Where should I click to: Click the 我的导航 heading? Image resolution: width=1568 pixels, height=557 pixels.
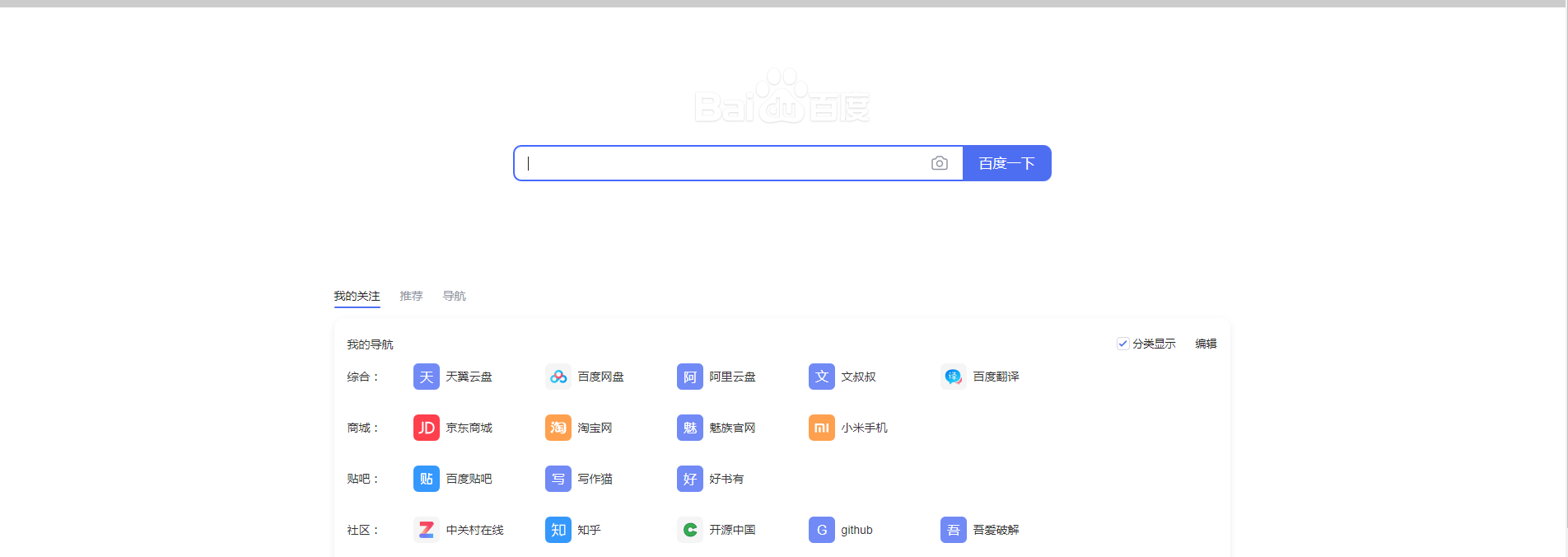tap(370, 344)
